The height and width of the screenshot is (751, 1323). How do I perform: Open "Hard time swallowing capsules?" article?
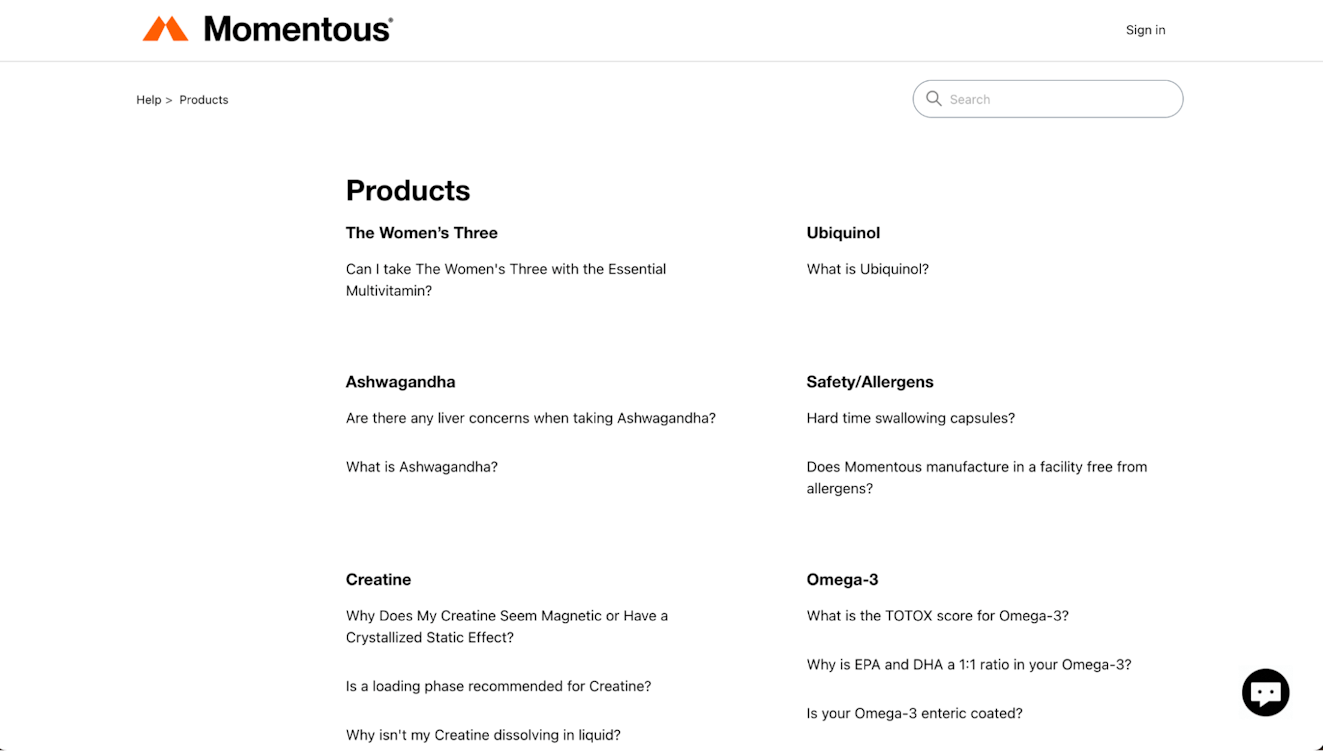click(x=910, y=418)
